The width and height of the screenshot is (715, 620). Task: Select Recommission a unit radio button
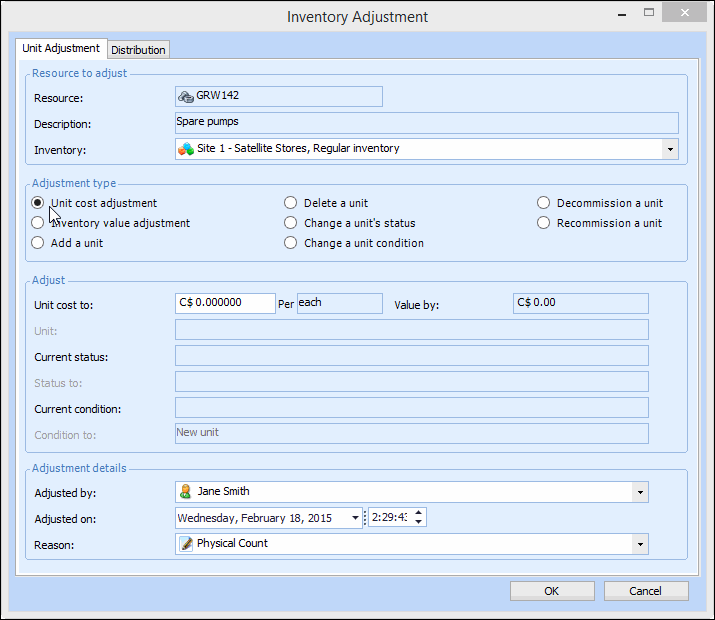[x=544, y=223]
